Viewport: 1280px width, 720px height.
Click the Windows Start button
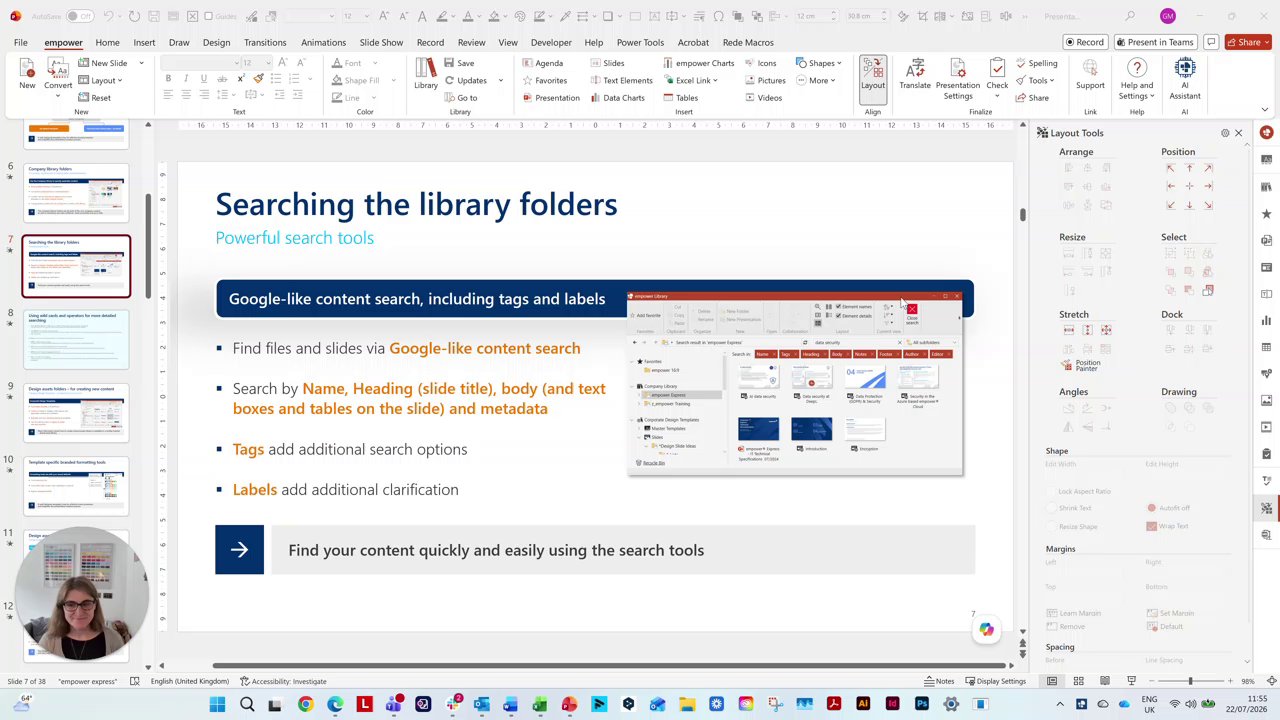pyautogui.click(x=217, y=705)
